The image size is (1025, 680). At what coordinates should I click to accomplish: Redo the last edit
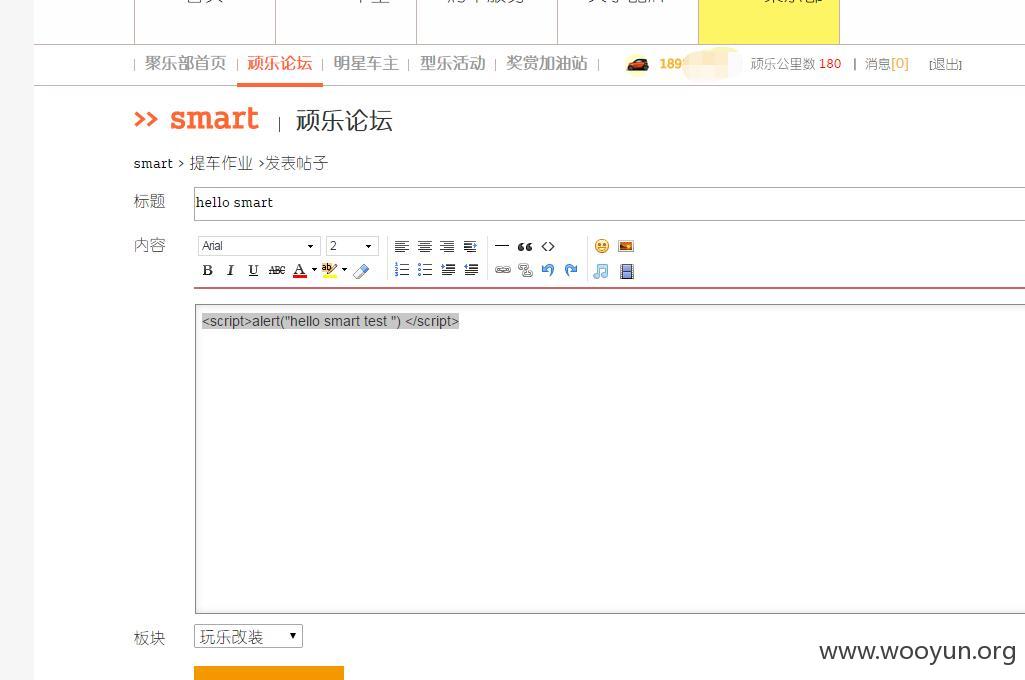click(x=571, y=270)
